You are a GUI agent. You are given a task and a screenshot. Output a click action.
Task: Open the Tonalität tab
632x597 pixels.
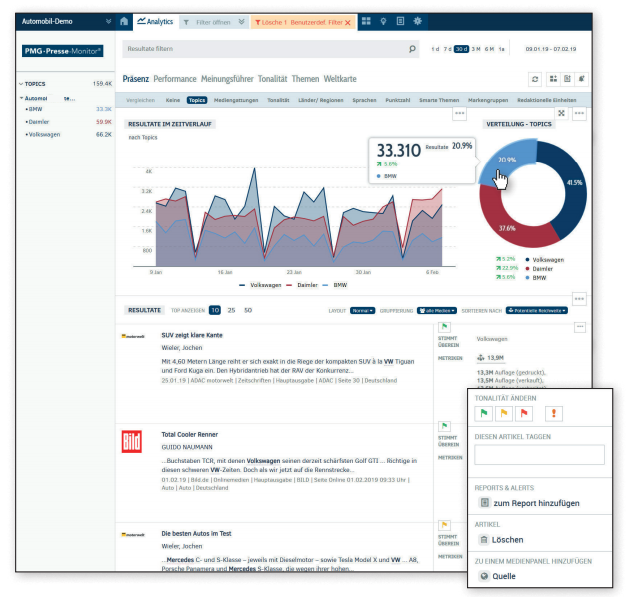pos(272,79)
